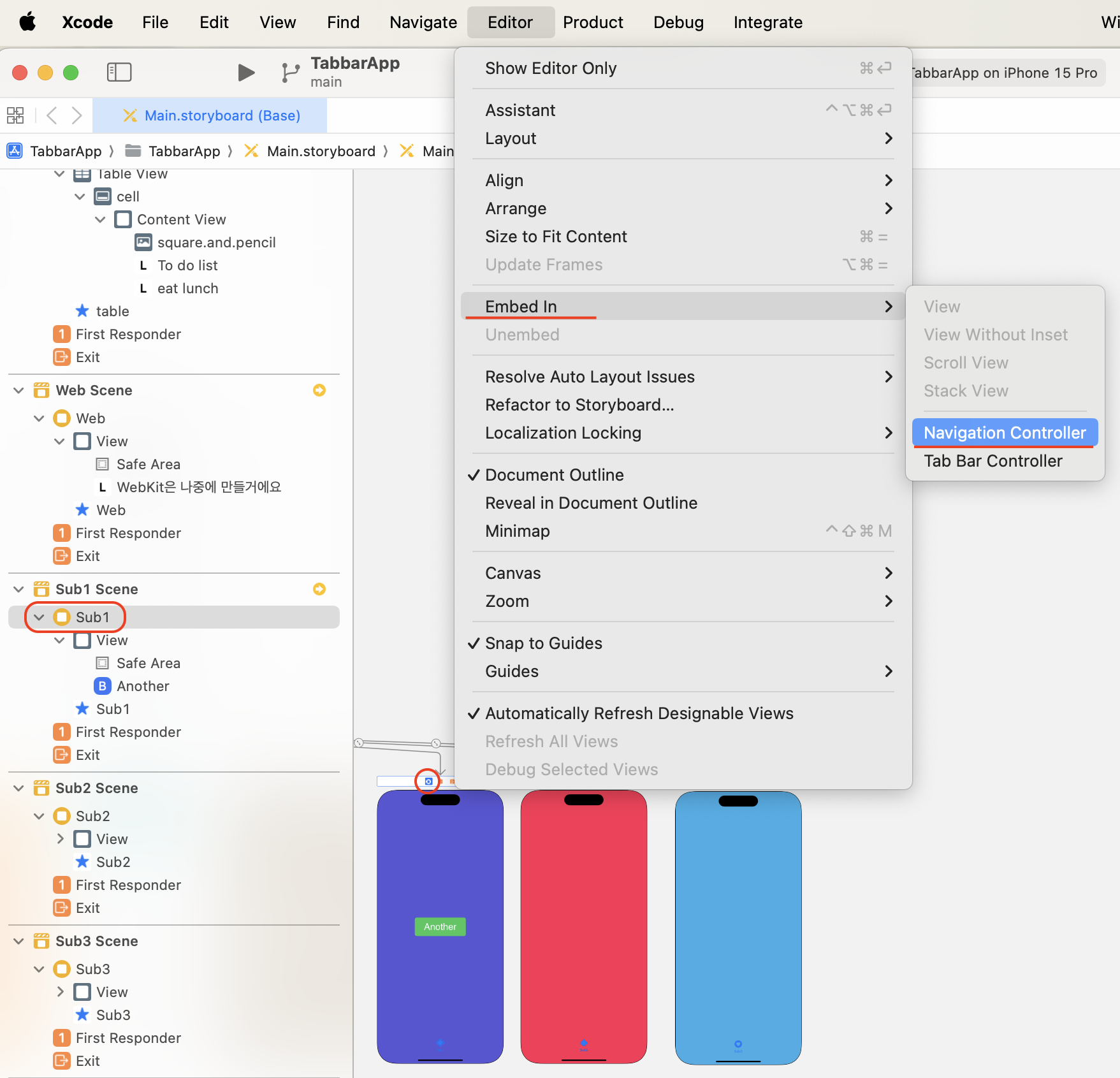Screen dimensions: 1120x1078
Task: Open the related items grid icon
Action: click(x=15, y=115)
